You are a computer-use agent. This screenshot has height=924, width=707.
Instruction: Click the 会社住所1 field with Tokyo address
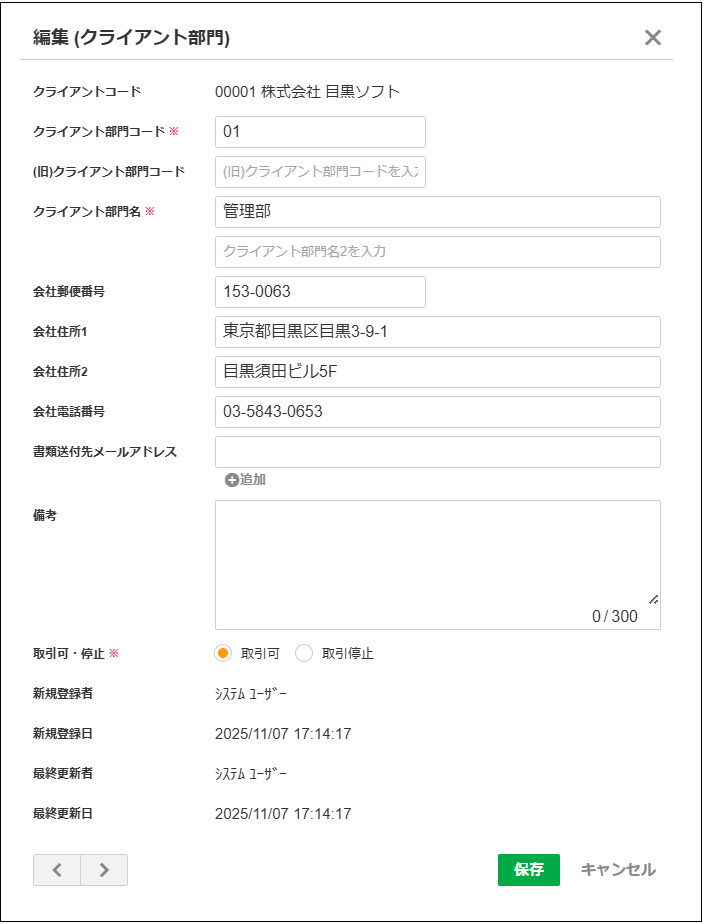[x=435, y=331]
